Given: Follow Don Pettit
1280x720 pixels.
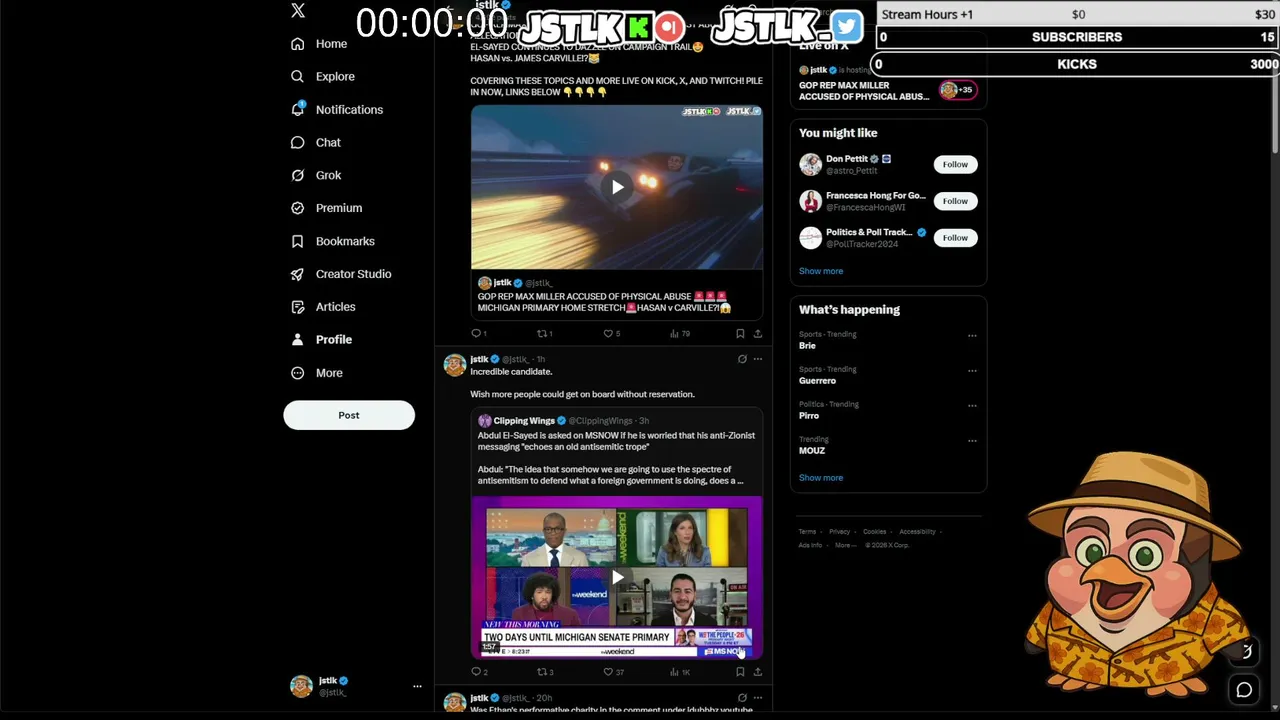Looking at the screenshot, I should click(955, 164).
